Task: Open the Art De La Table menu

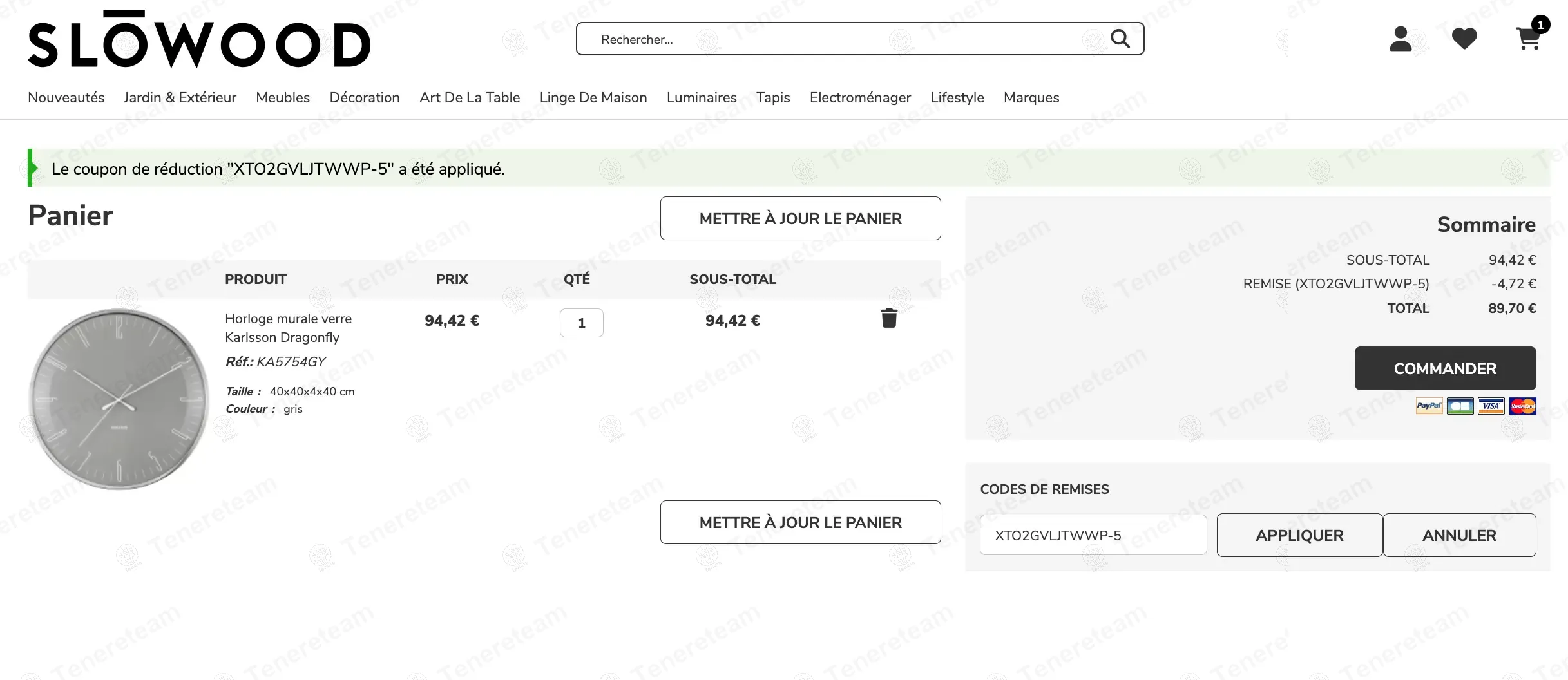Action: pyautogui.click(x=470, y=97)
